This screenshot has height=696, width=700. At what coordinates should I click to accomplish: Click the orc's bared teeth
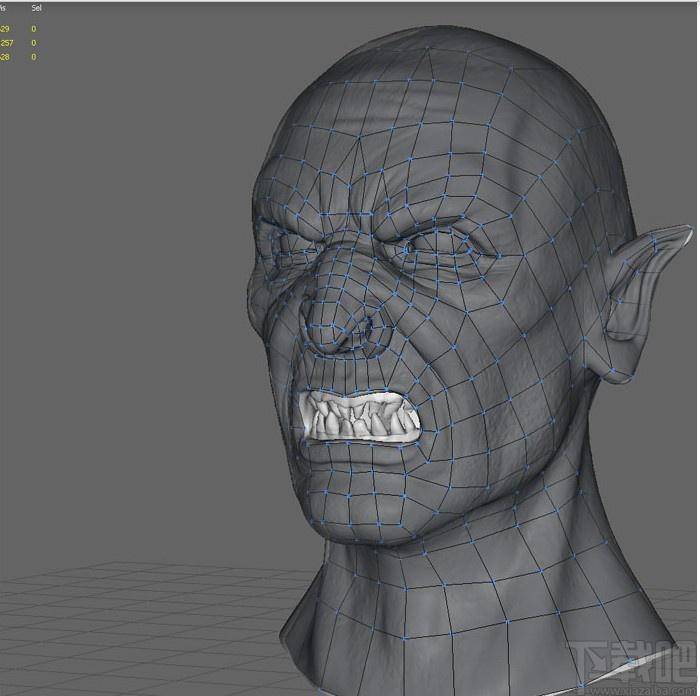360,417
